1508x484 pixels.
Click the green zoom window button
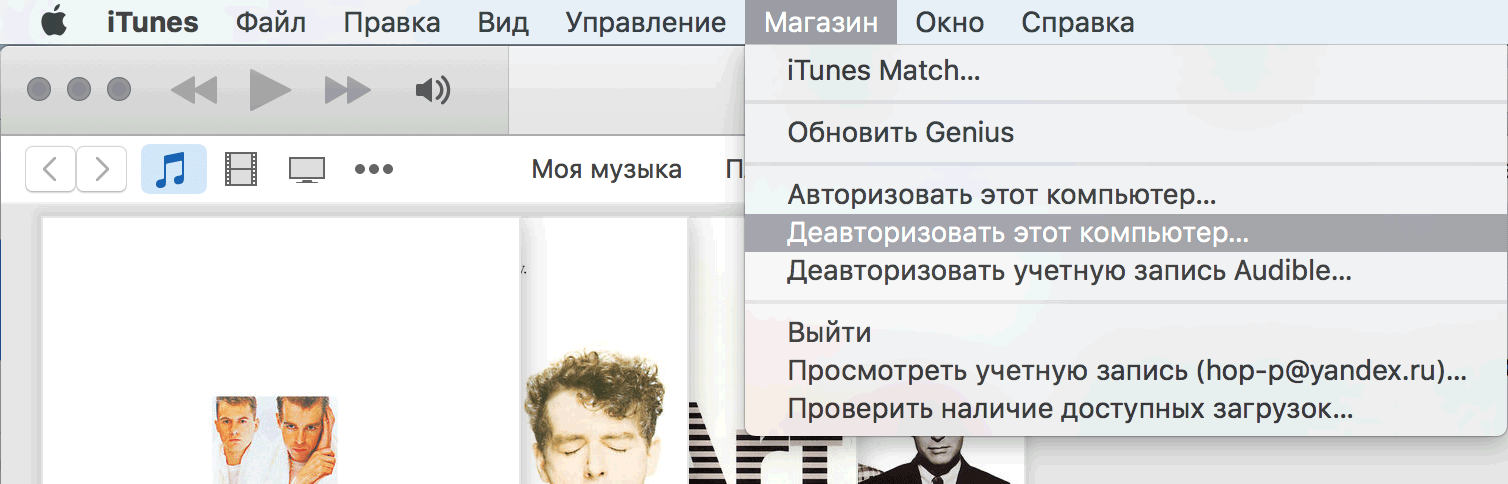(x=119, y=90)
